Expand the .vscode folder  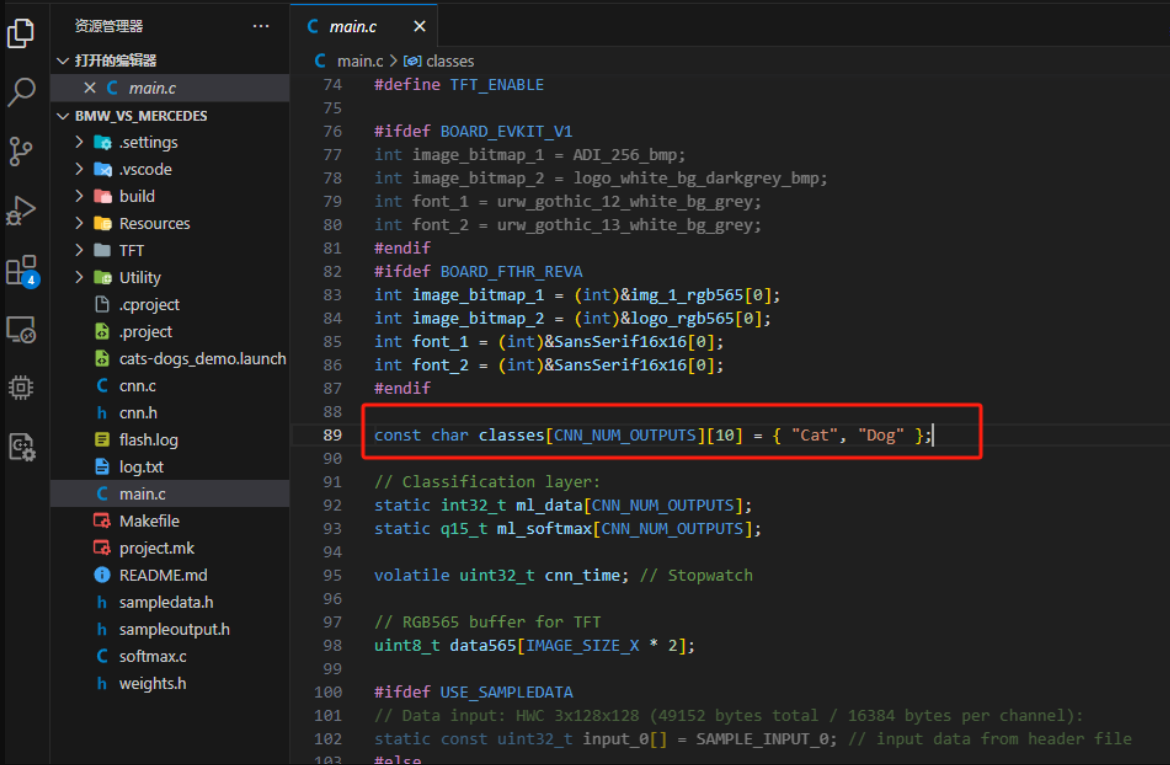[x=79, y=169]
